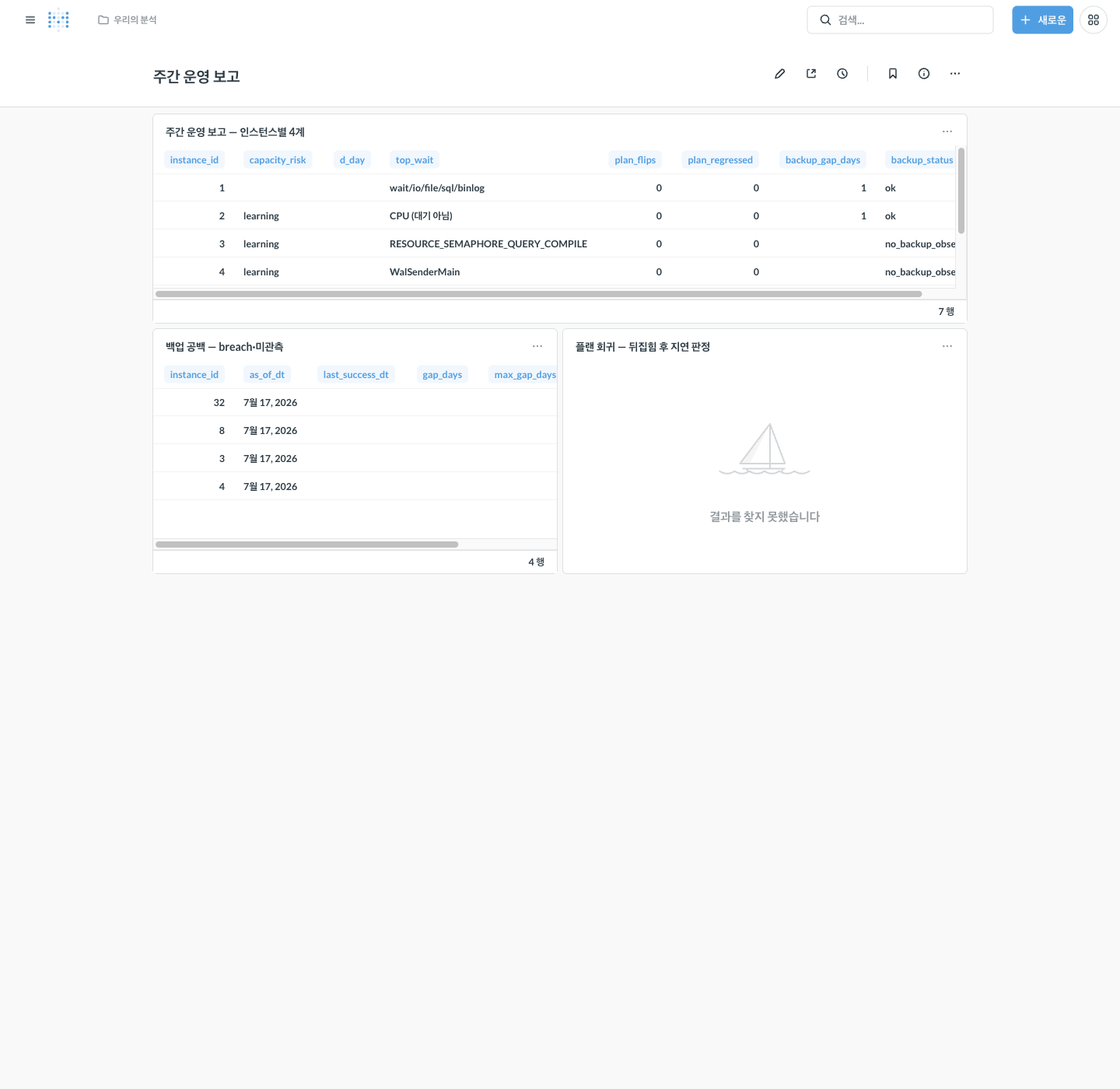1120x1089 pixels.
Task: Open the share dashboard icon
Action: tap(811, 74)
